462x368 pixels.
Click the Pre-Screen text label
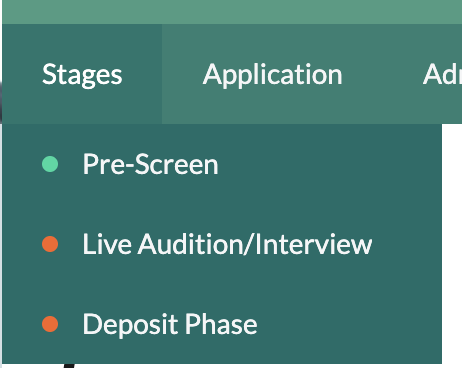150,164
